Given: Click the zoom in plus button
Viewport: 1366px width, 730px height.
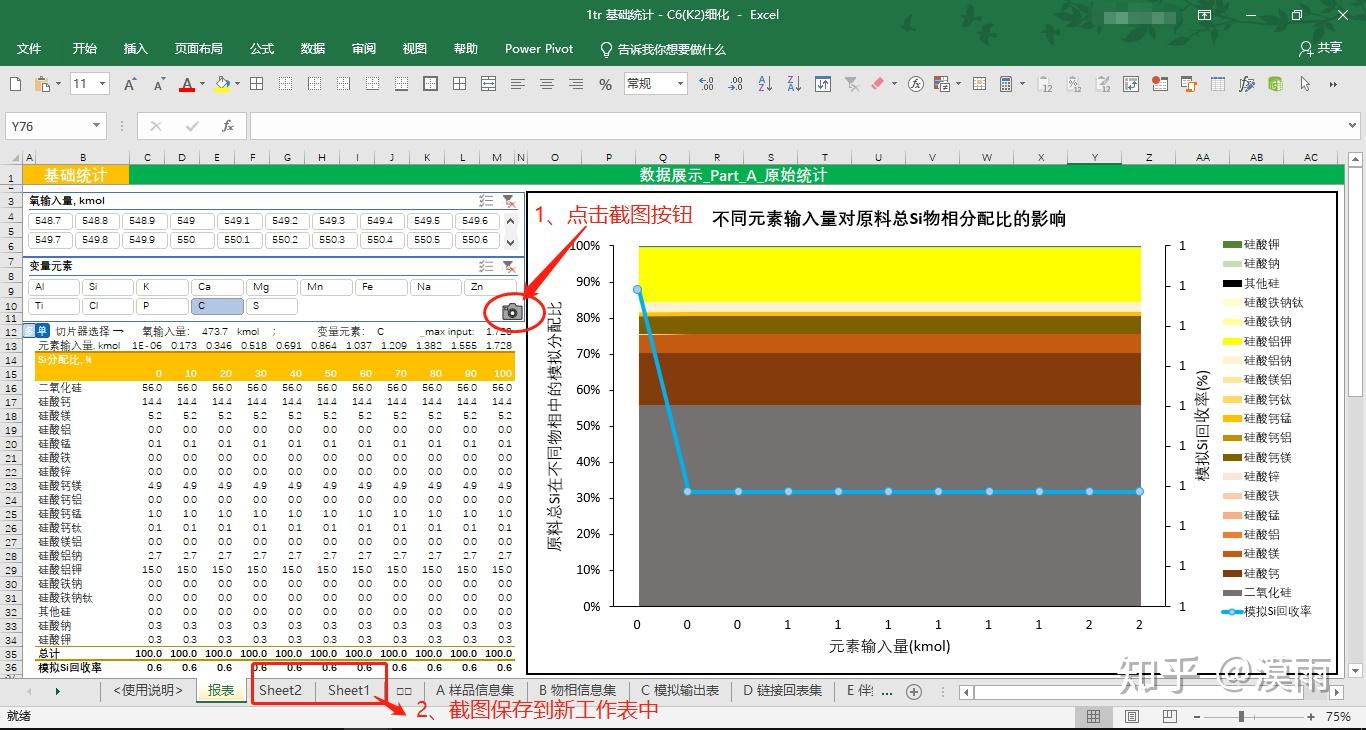Looking at the screenshot, I should pyautogui.click(x=1311, y=717).
